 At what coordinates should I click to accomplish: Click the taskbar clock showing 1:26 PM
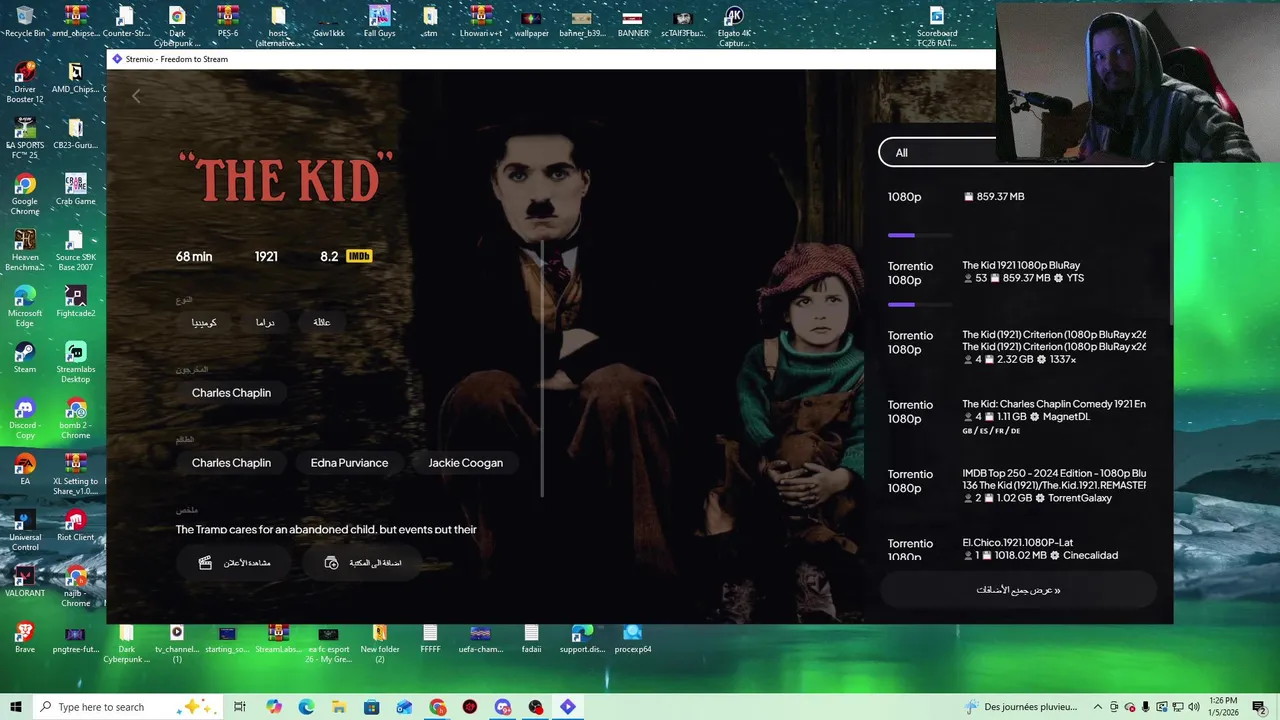pos(1223,707)
